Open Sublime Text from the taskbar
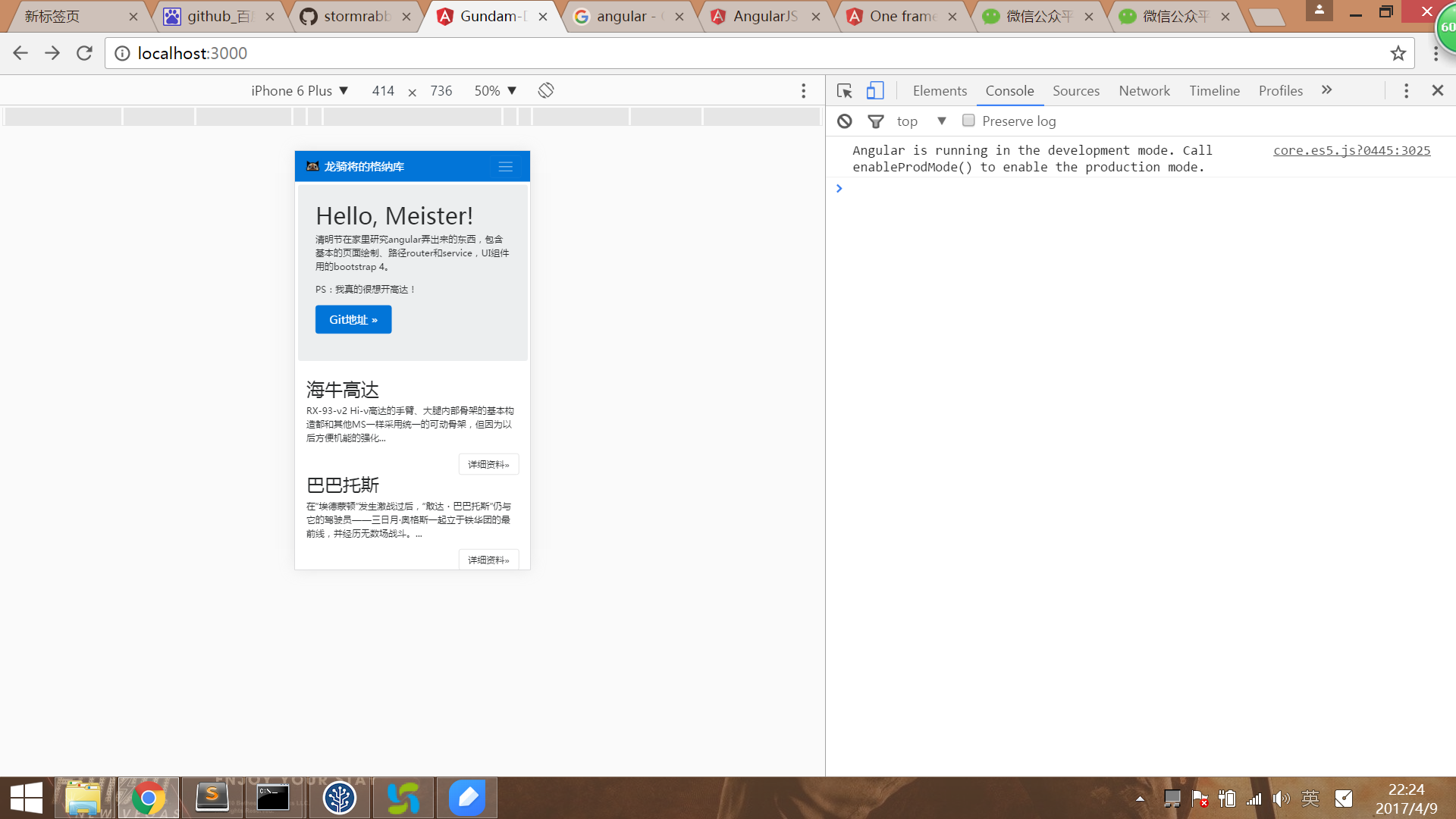 coord(212,798)
